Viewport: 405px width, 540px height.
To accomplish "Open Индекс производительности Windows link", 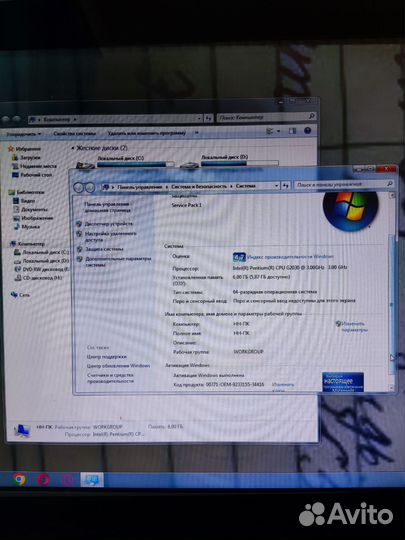I will [x=290, y=257].
